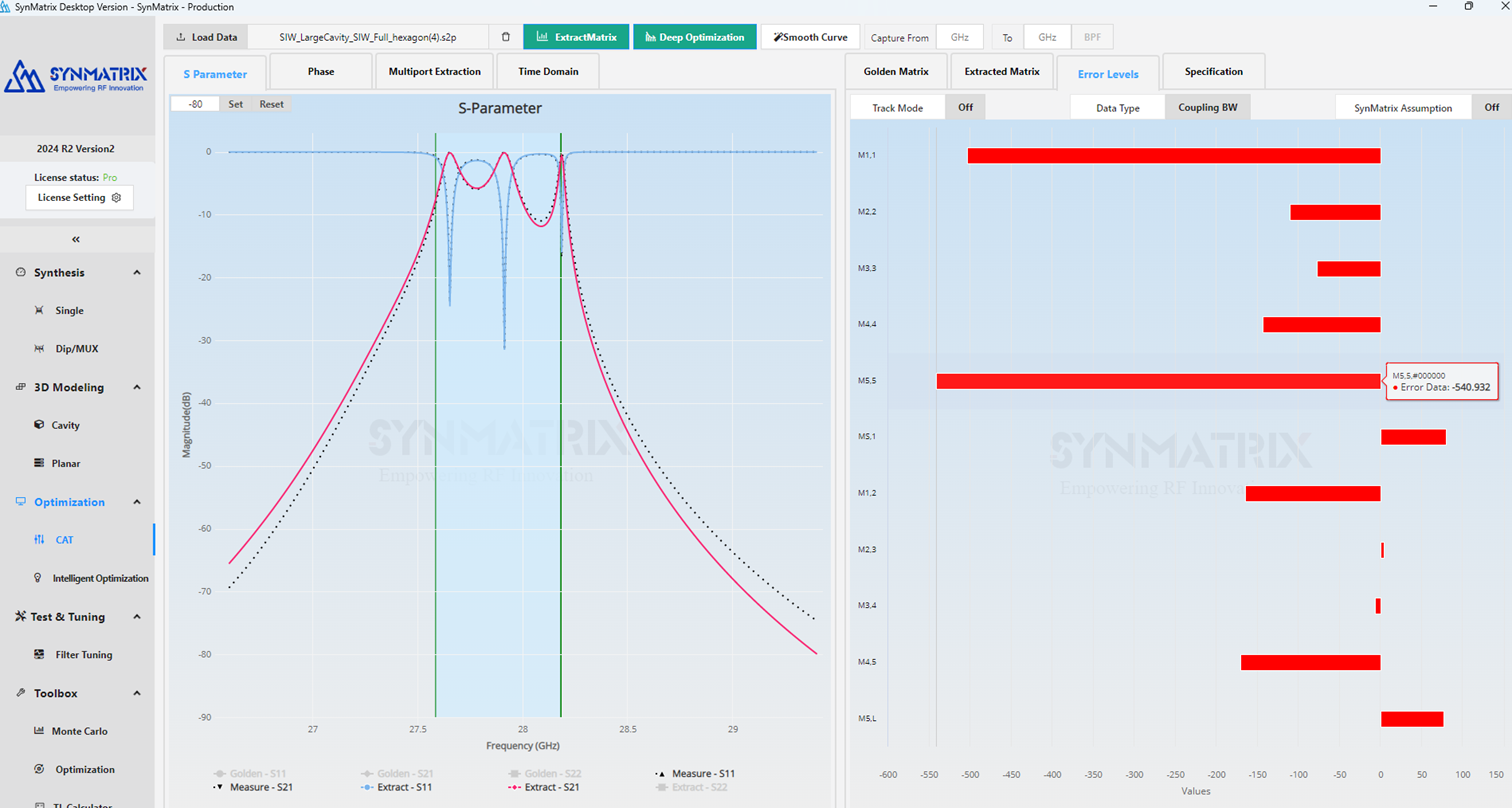Open License Setting
This screenshot has height=808, width=1512.
tap(79, 198)
